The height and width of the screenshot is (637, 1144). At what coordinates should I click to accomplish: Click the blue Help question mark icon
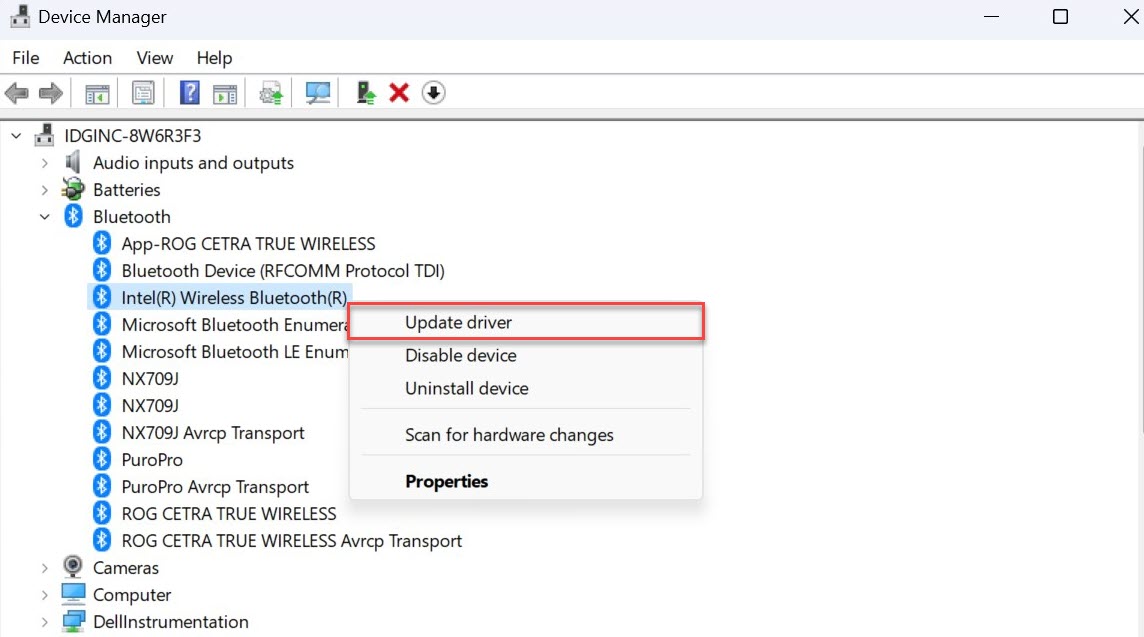click(190, 93)
